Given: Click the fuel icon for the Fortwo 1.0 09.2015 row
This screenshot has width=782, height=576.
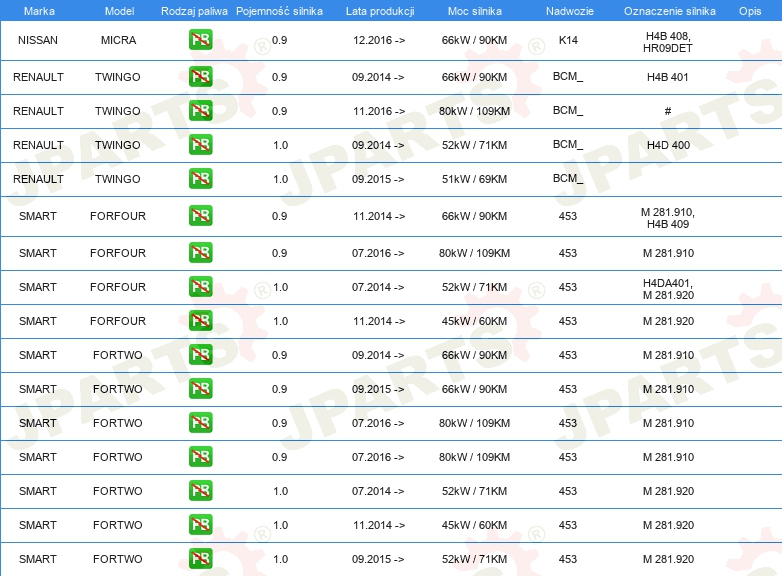Looking at the screenshot, I should pos(200,559).
